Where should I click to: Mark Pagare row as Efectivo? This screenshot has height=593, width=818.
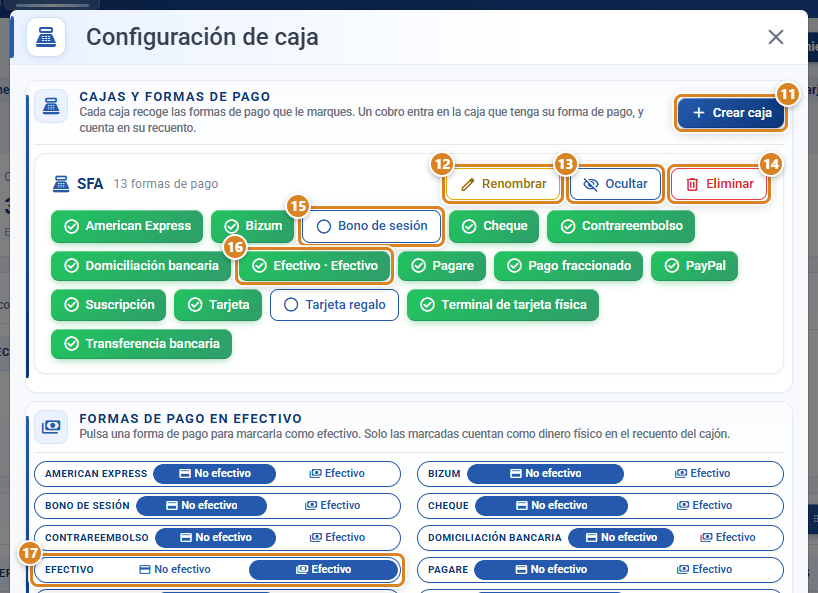(704, 570)
